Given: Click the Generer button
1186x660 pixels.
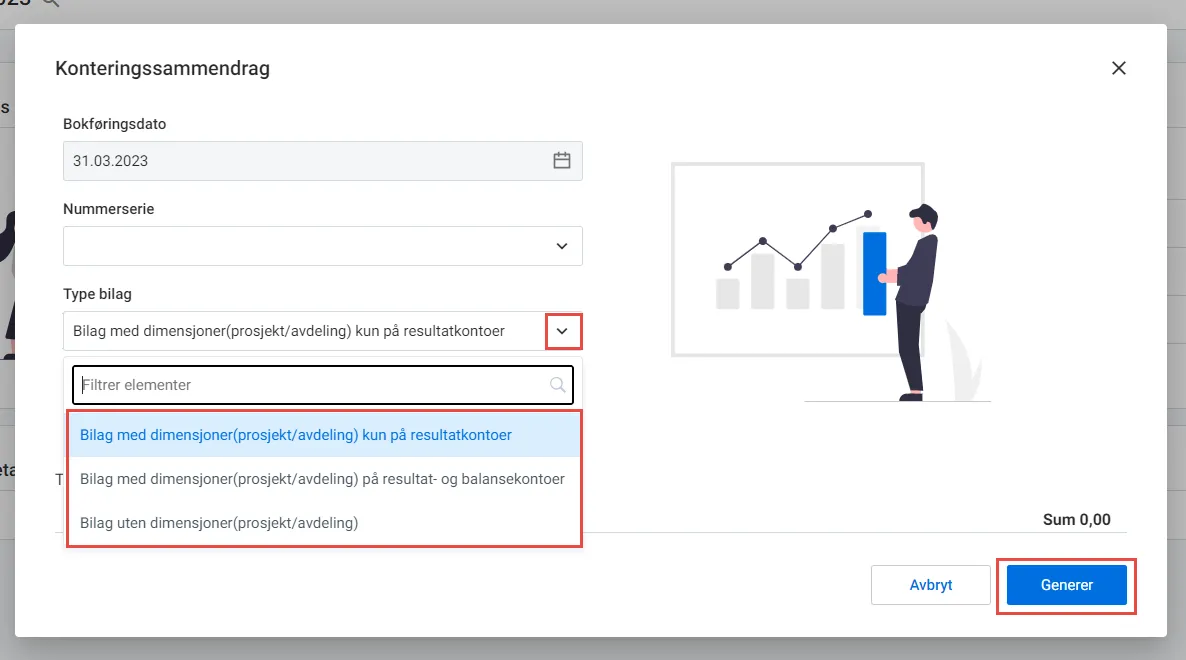Looking at the screenshot, I should [x=1066, y=585].
